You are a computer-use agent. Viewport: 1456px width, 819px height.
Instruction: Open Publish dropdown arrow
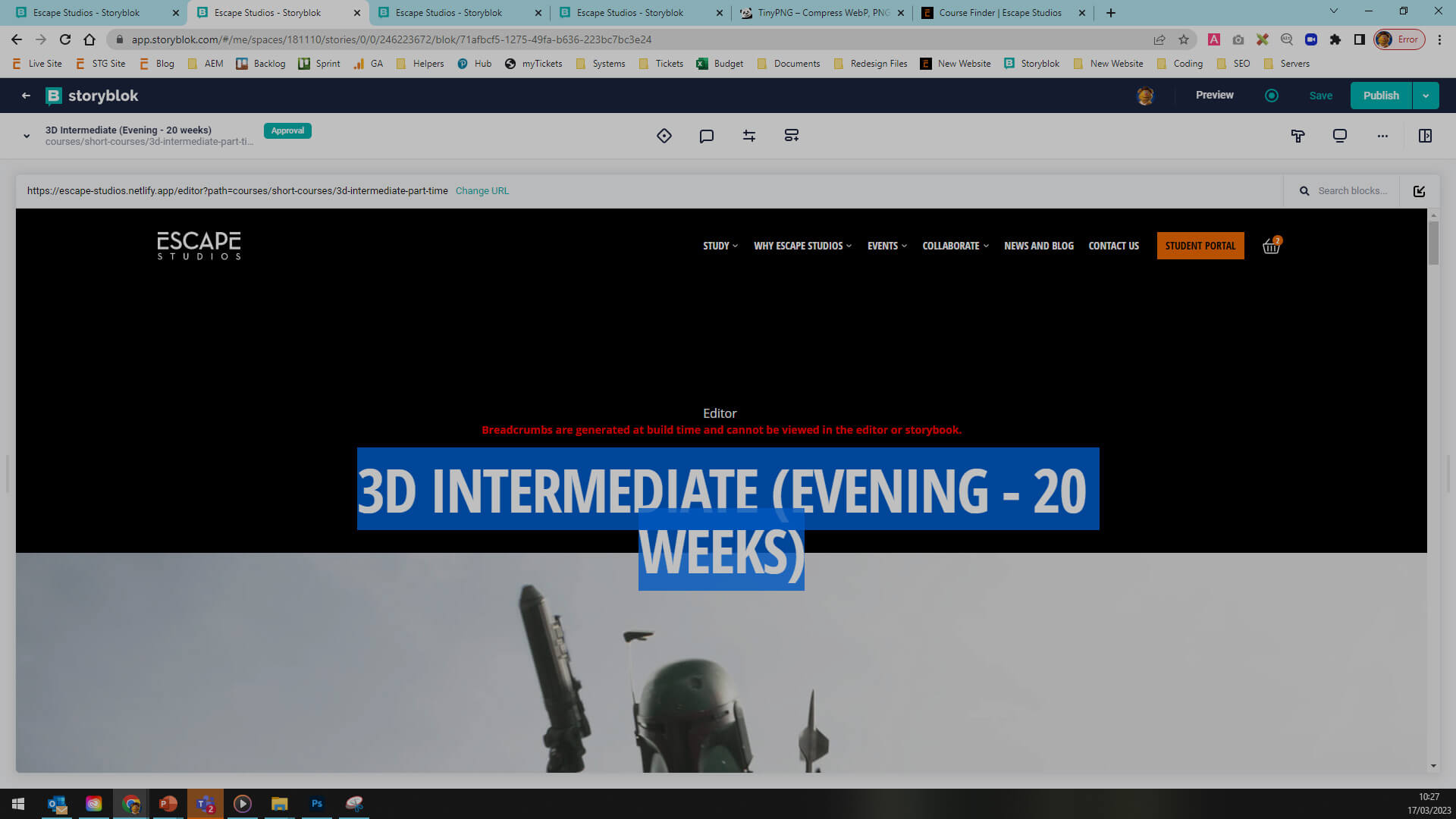[x=1426, y=96]
